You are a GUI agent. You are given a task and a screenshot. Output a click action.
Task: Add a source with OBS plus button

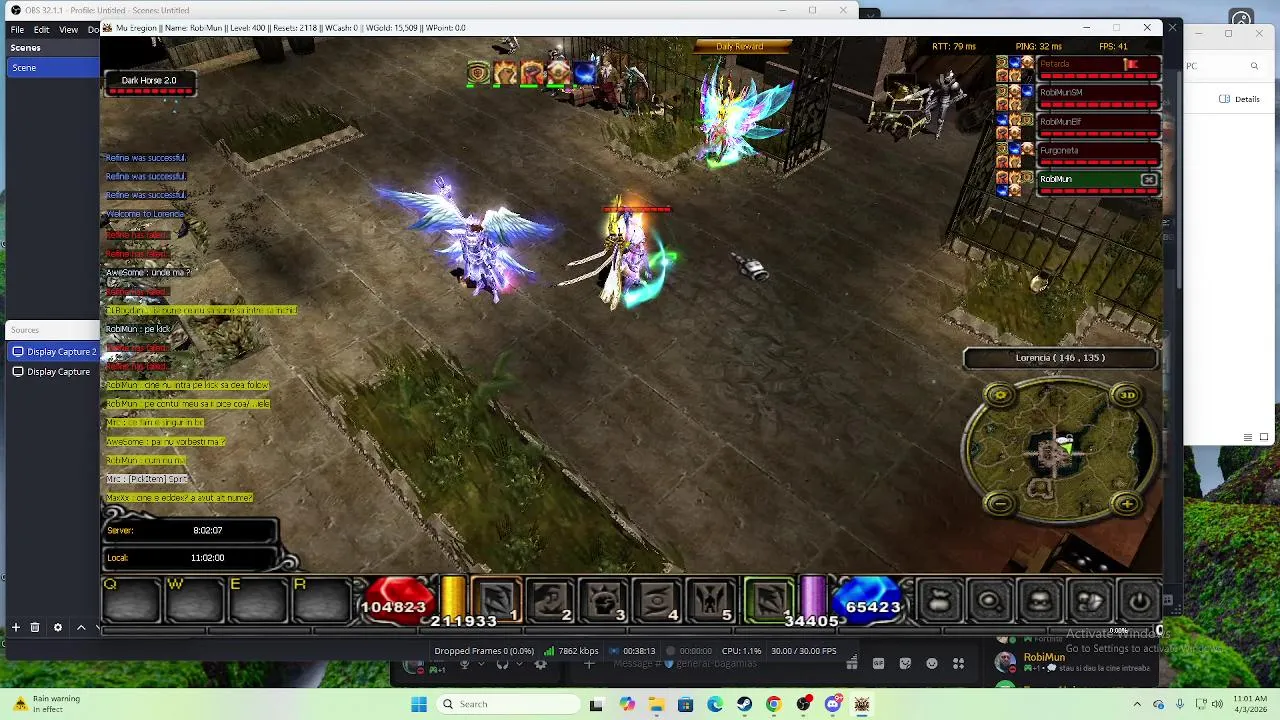point(16,627)
